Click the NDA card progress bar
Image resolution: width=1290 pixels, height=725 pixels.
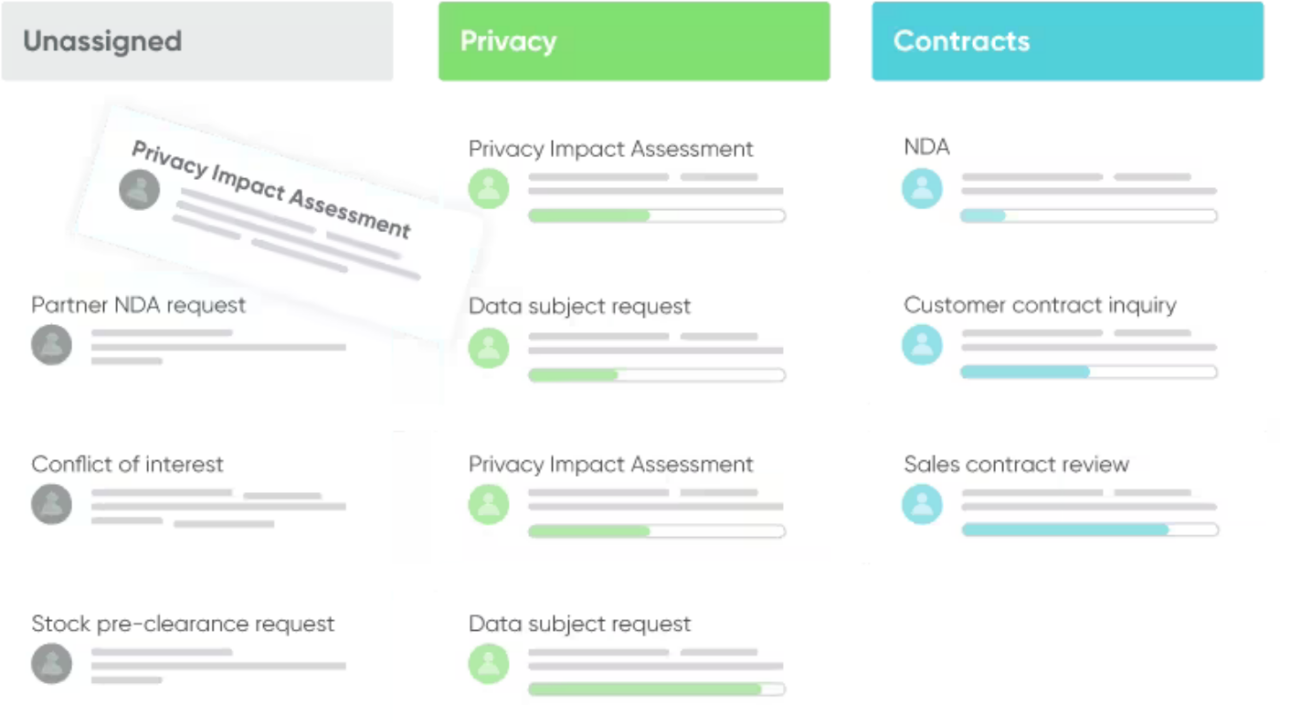click(x=1088, y=216)
